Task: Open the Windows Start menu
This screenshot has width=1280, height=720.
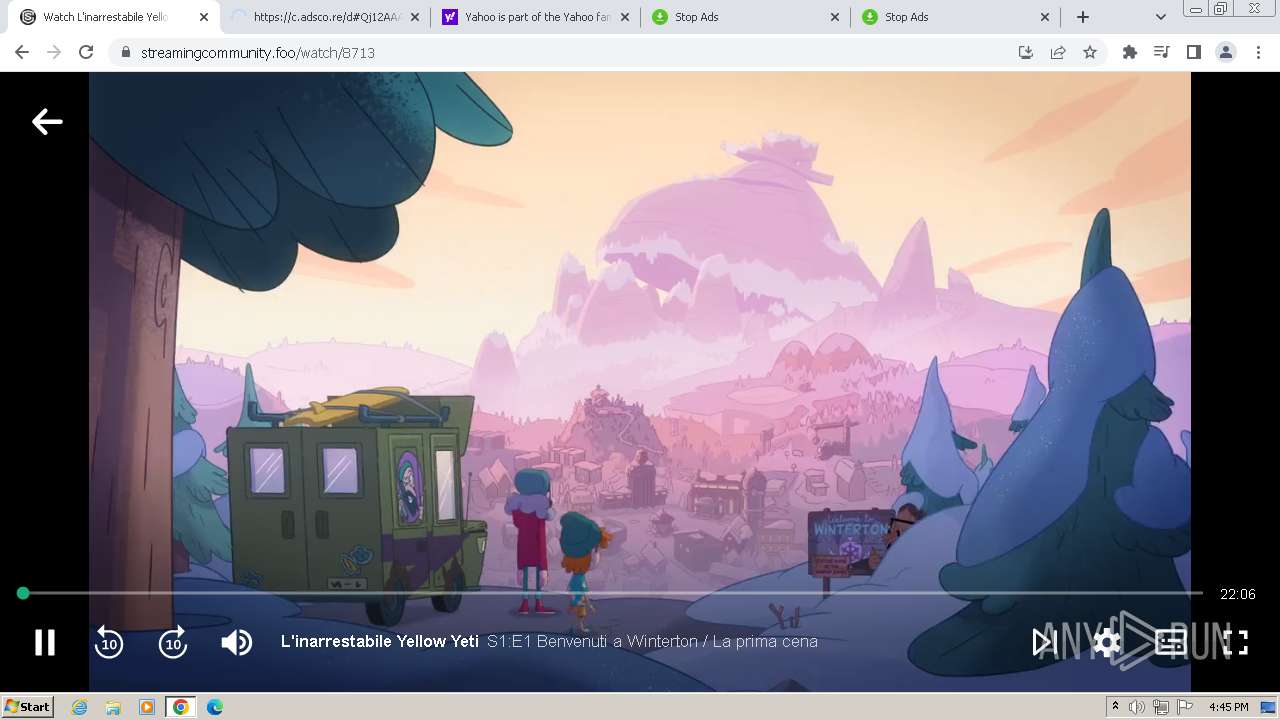Action: click(x=27, y=707)
